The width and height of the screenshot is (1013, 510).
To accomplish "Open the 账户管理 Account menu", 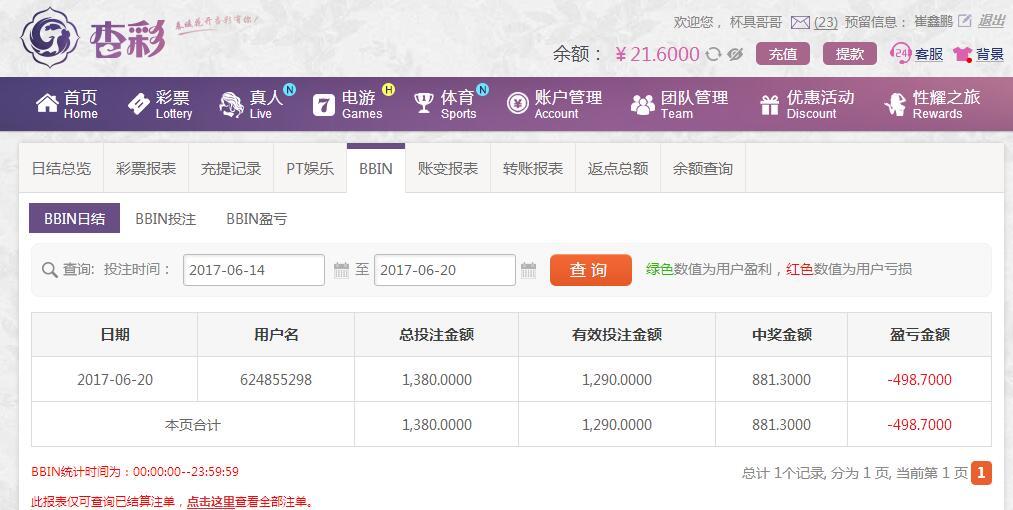I will pos(554,104).
